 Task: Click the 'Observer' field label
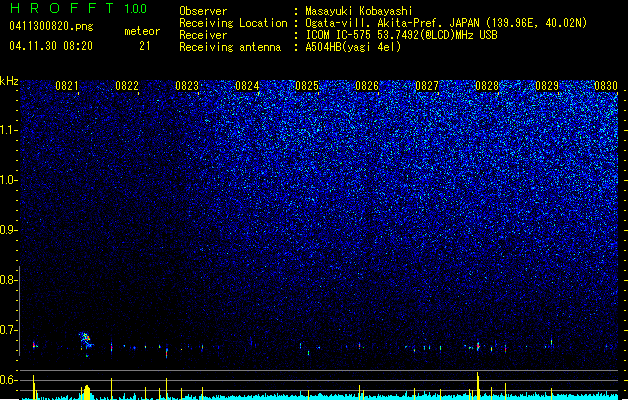pyautogui.click(x=203, y=11)
